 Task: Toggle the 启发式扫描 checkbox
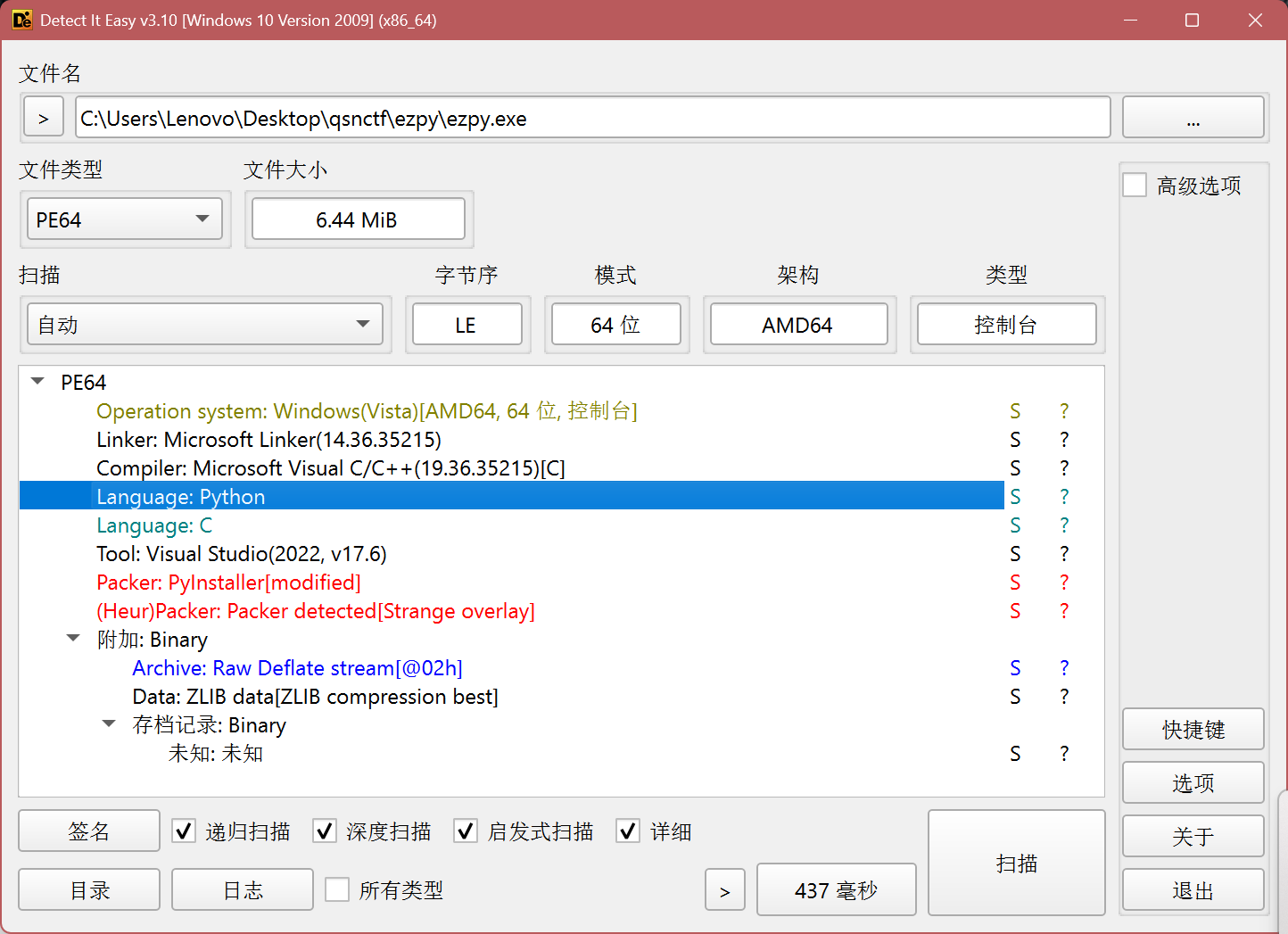[x=466, y=831]
